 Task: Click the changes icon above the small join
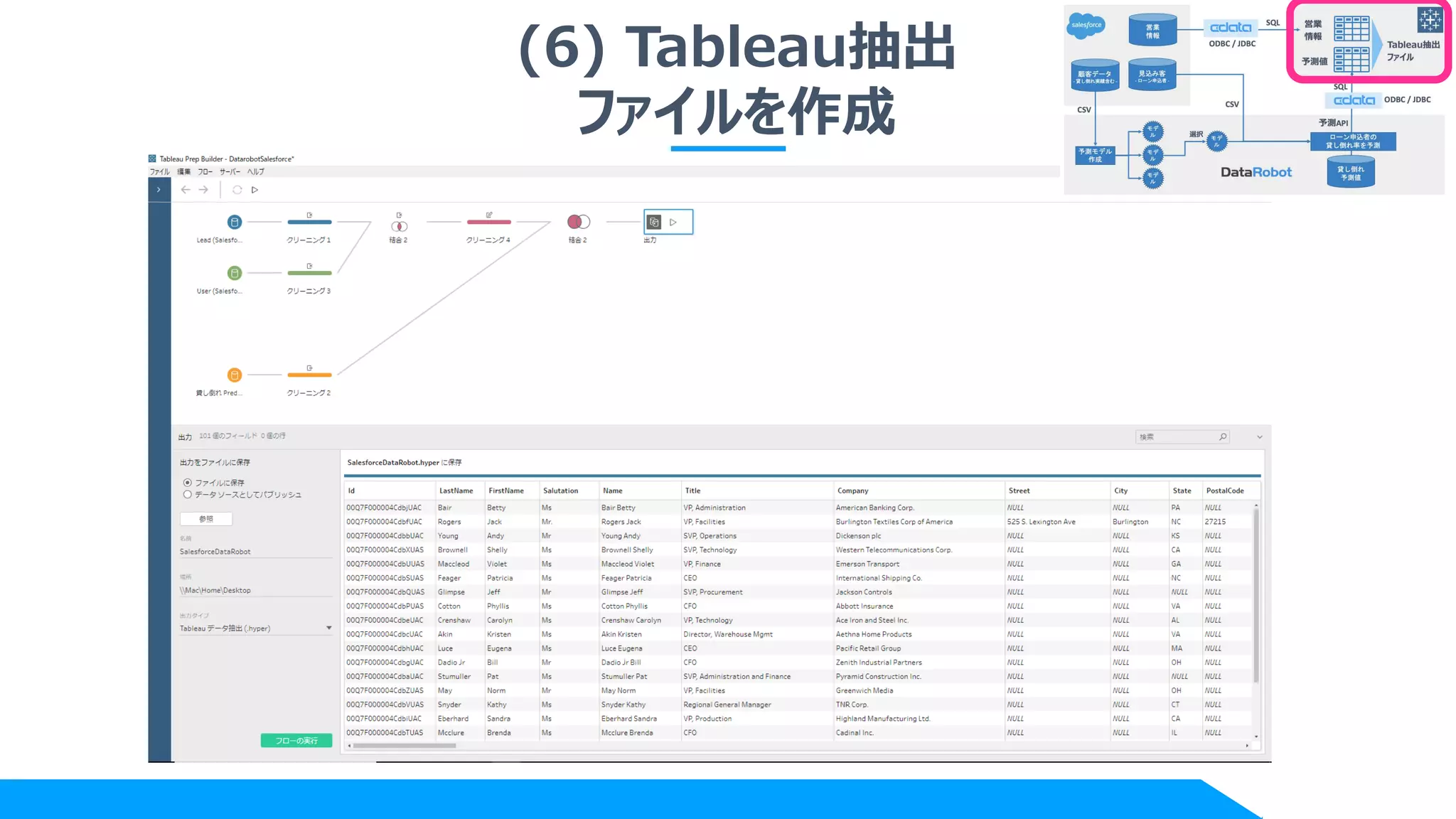tap(399, 215)
